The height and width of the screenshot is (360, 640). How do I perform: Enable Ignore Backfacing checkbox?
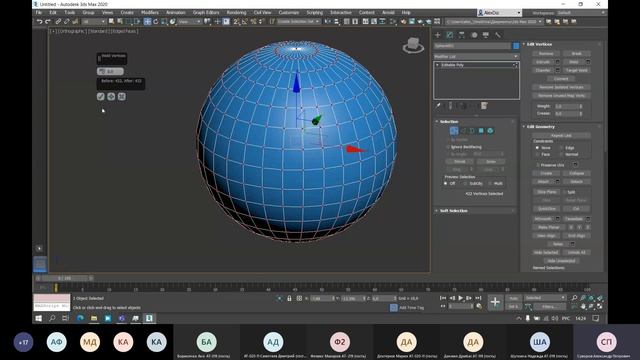click(448, 147)
